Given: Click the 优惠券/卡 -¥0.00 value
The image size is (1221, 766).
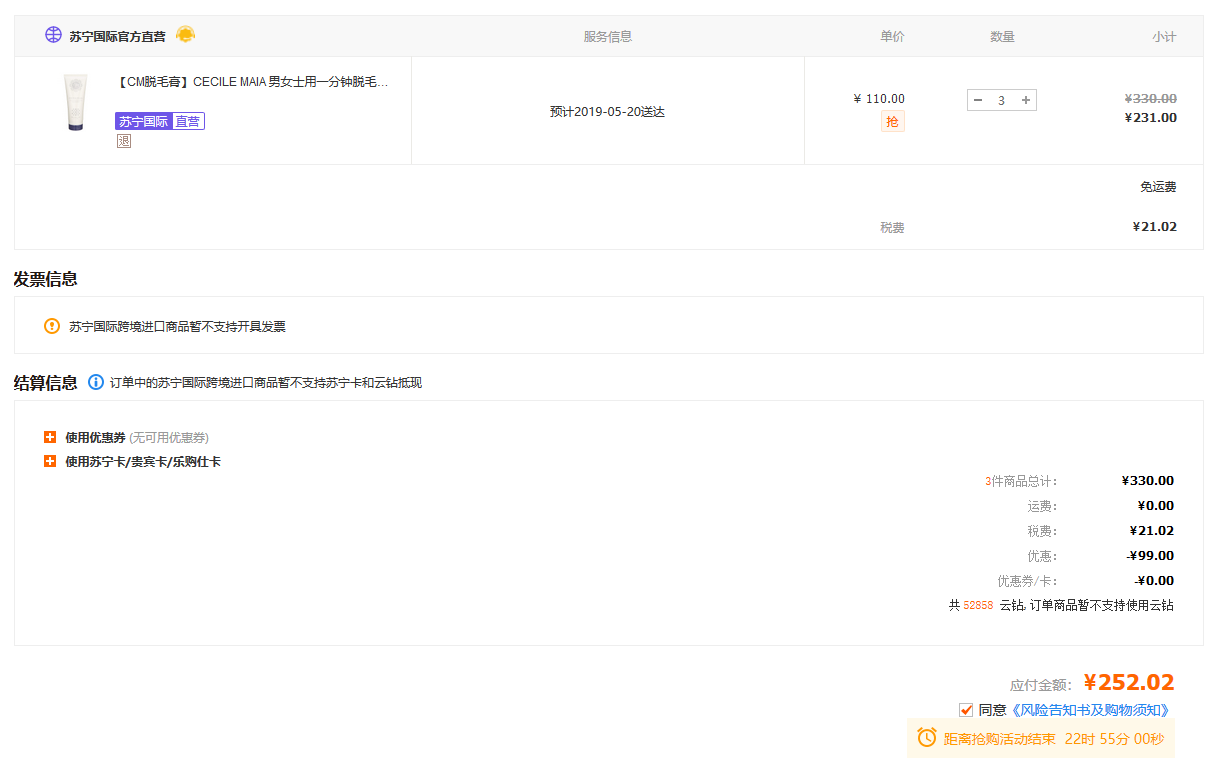Looking at the screenshot, I should tap(1154, 581).
